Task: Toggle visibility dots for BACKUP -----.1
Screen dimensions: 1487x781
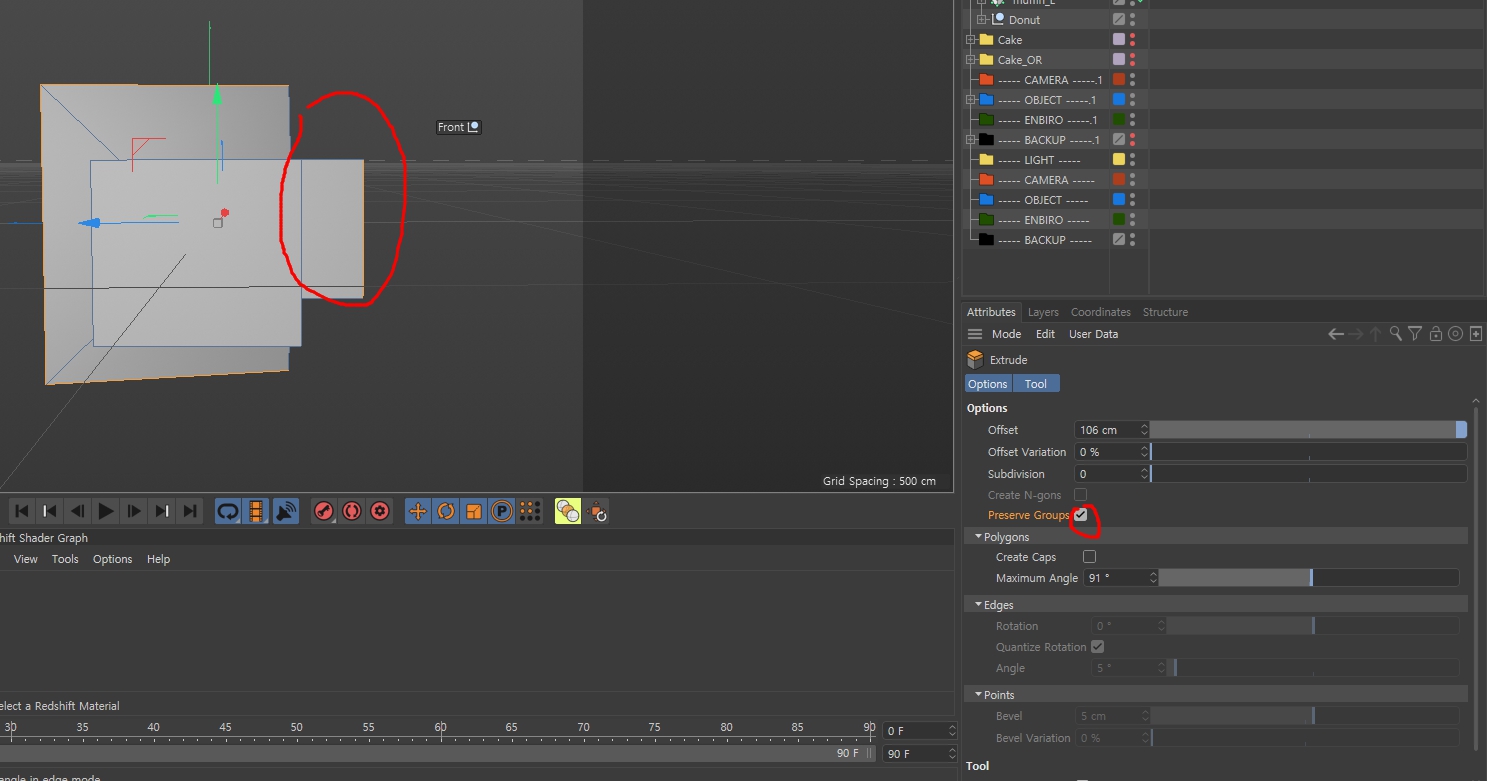Action: (1132, 140)
